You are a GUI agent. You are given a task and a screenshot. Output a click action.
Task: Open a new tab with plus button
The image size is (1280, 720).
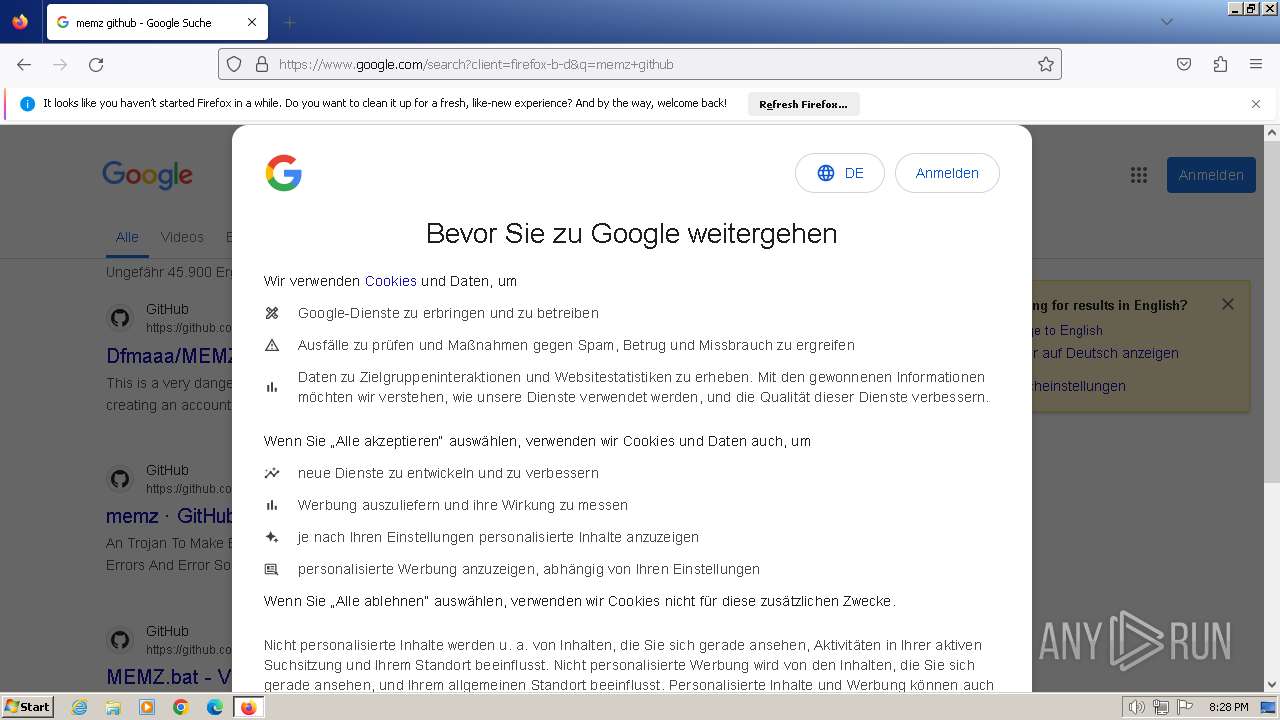tap(289, 22)
